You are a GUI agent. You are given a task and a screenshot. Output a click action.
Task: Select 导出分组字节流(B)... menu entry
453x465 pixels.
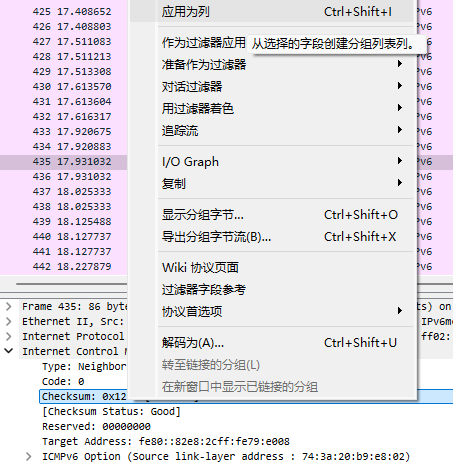[x=271, y=237]
